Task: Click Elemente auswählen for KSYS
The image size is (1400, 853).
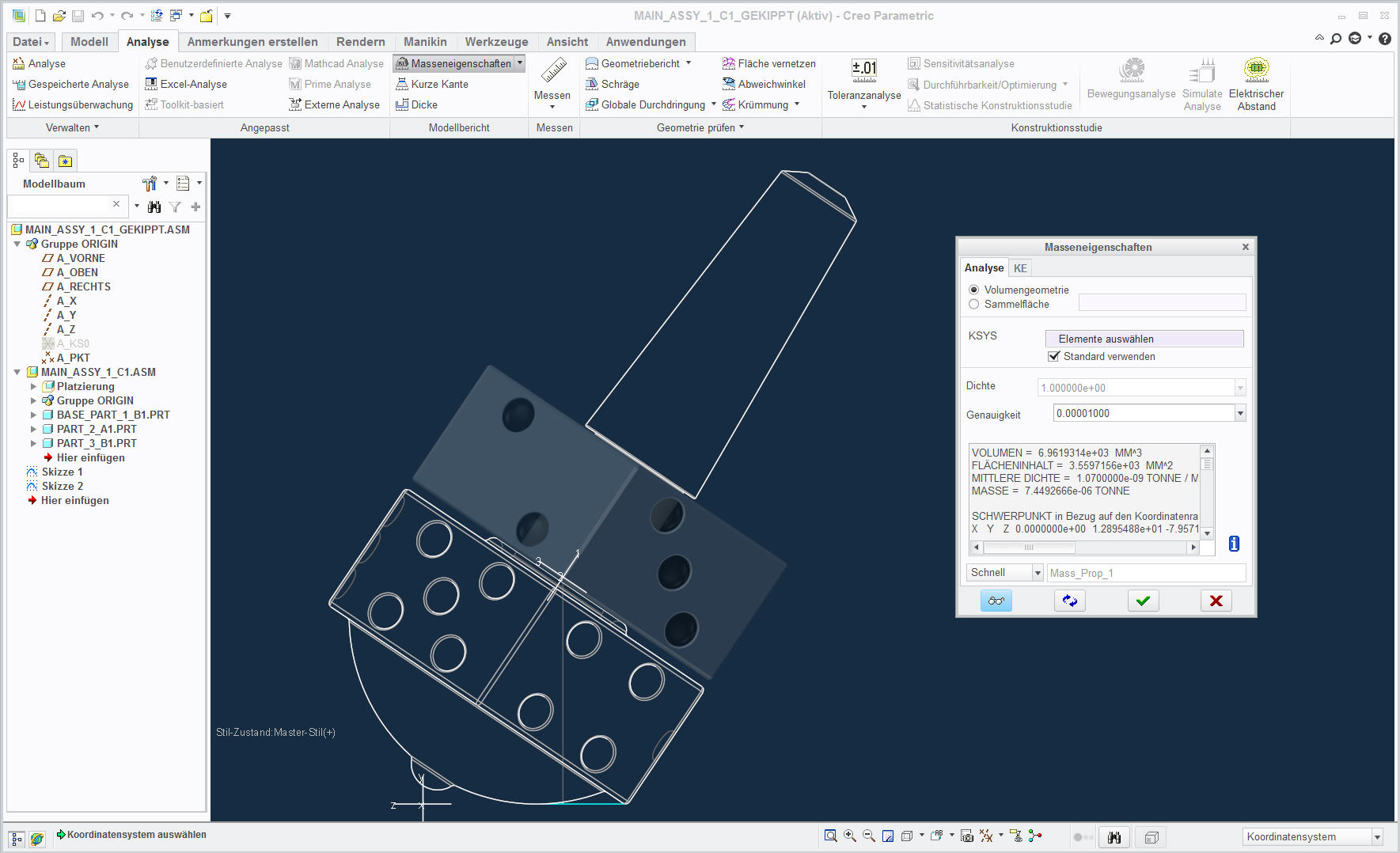Action: pyautogui.click(x=1144, y=339)
